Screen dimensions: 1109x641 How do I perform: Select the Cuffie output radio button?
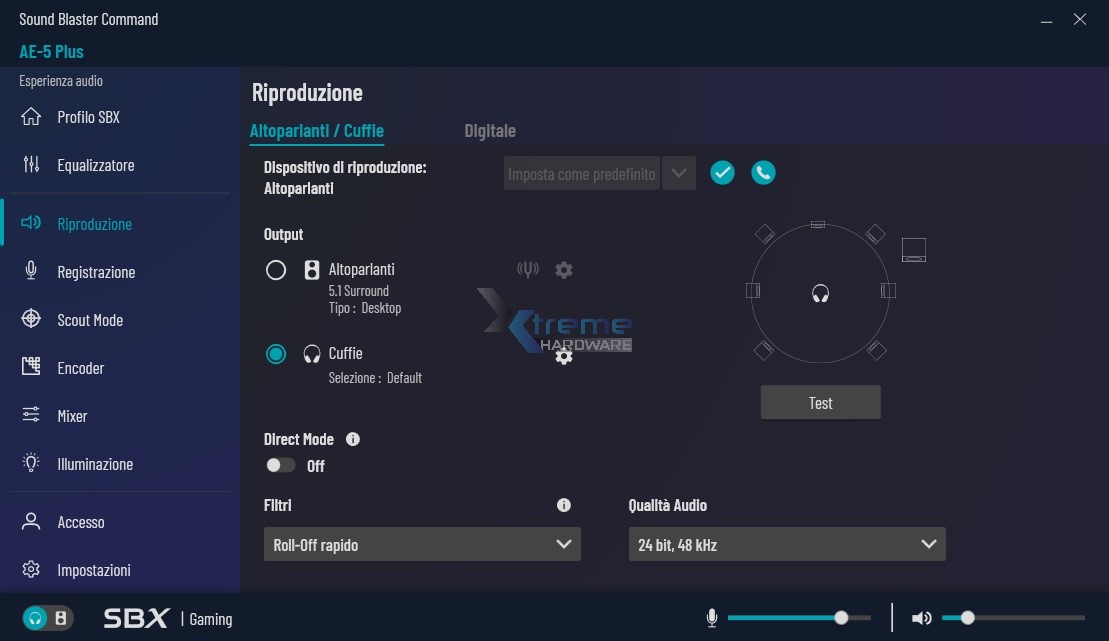[276, 354]
